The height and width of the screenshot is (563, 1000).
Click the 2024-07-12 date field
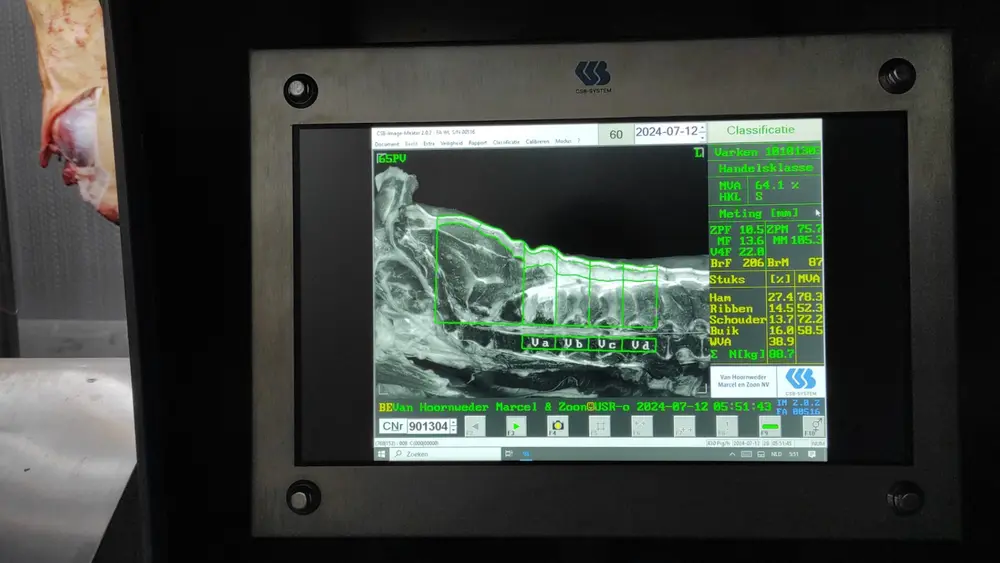click(666, 132)
